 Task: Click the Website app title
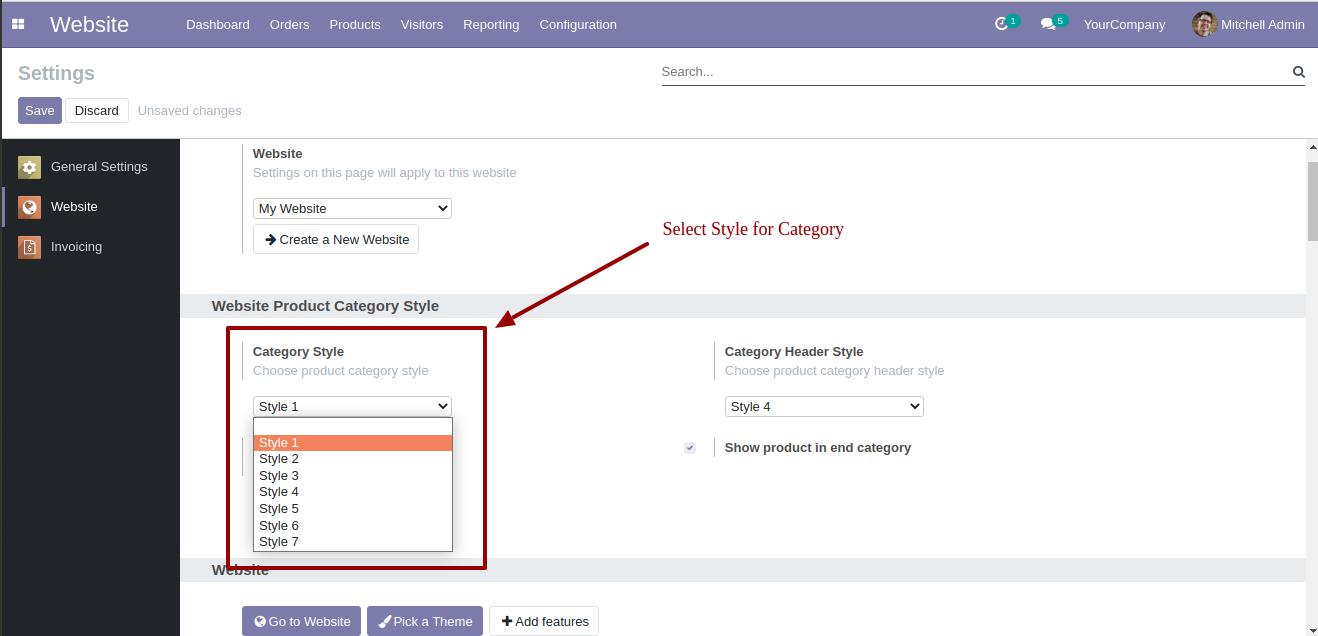pos(89,24)
